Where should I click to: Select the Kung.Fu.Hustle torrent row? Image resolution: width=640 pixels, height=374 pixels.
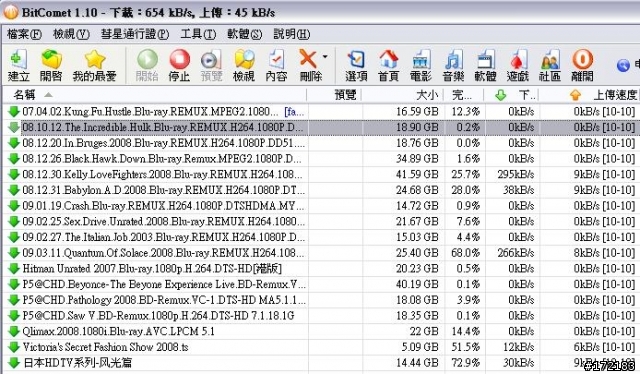(x=321, y=111)
